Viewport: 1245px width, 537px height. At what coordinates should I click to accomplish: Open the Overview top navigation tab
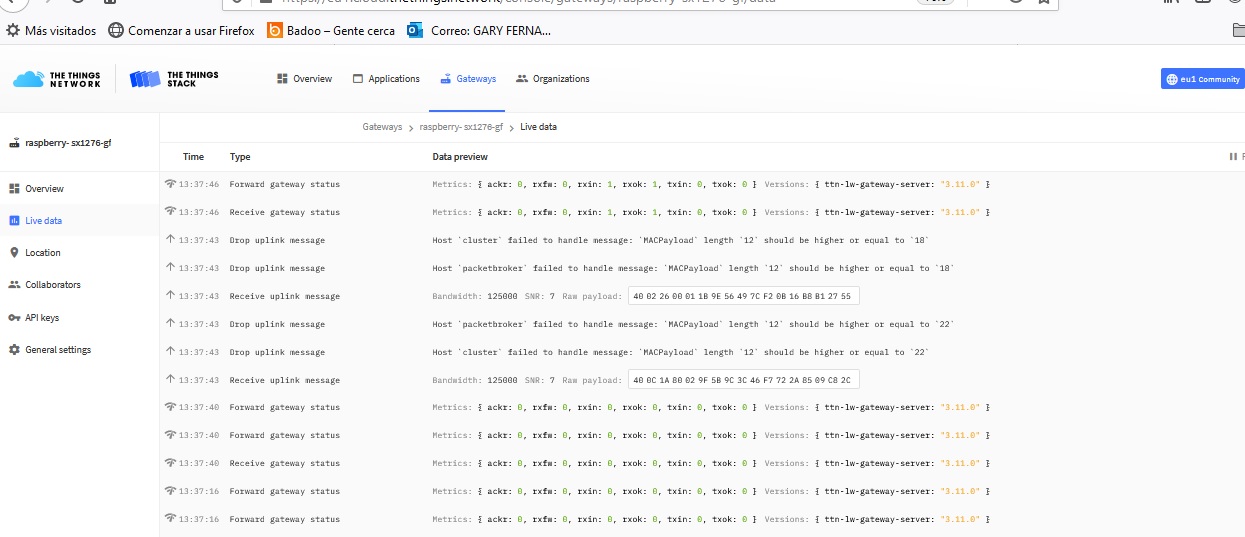click(x=304, y=79)
